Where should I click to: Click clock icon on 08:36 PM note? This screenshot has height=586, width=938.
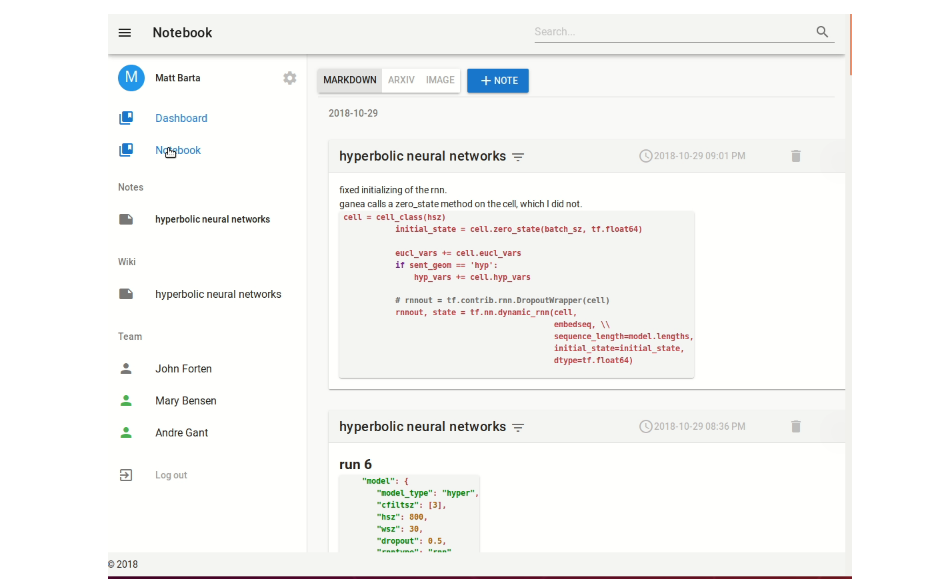(x=645, y=426)
